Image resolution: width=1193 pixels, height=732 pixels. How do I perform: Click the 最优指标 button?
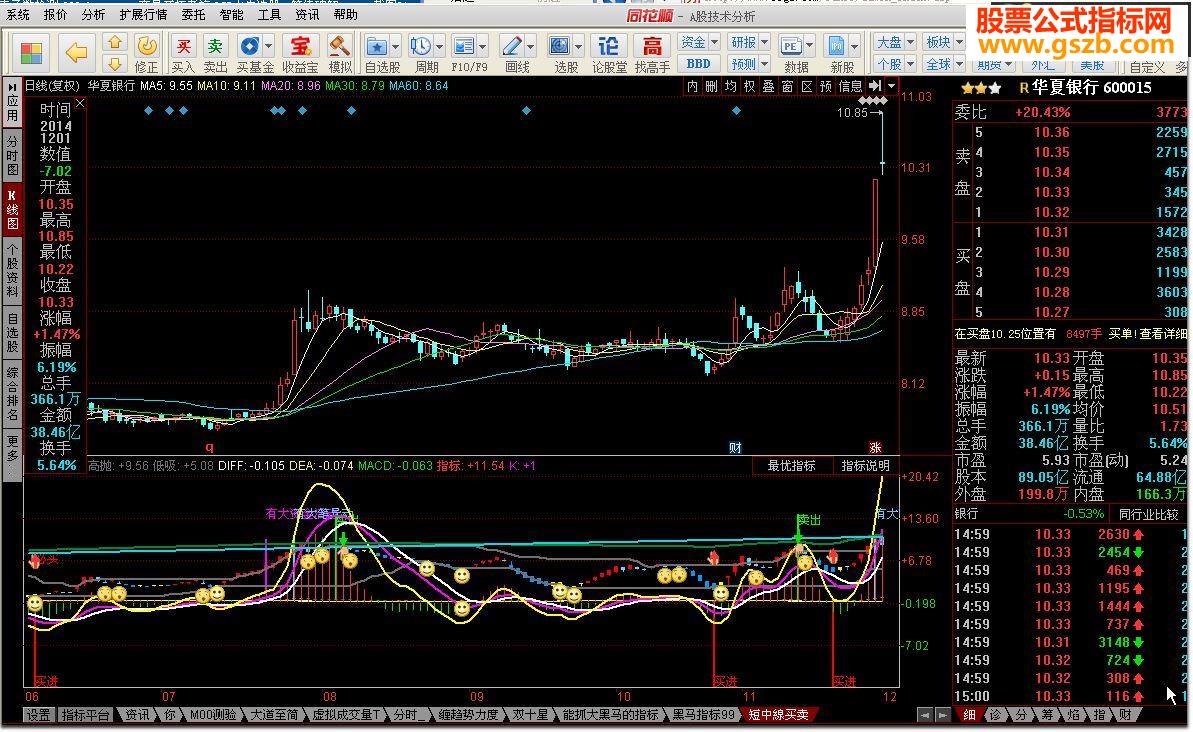(791, 466)
